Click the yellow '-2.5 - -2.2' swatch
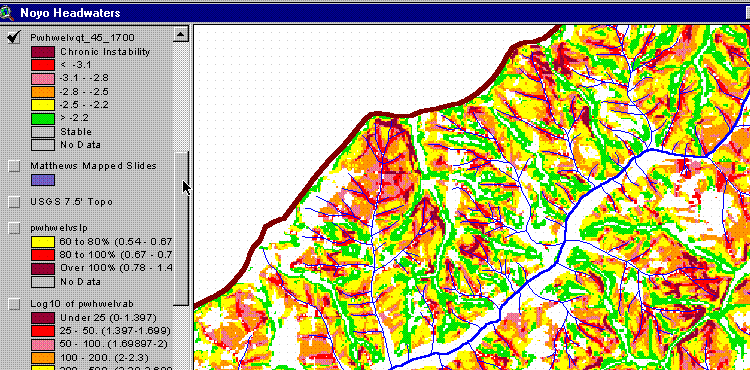Viewport: 750px width, 370px height. pyautogui.click(x=43, y=105)
